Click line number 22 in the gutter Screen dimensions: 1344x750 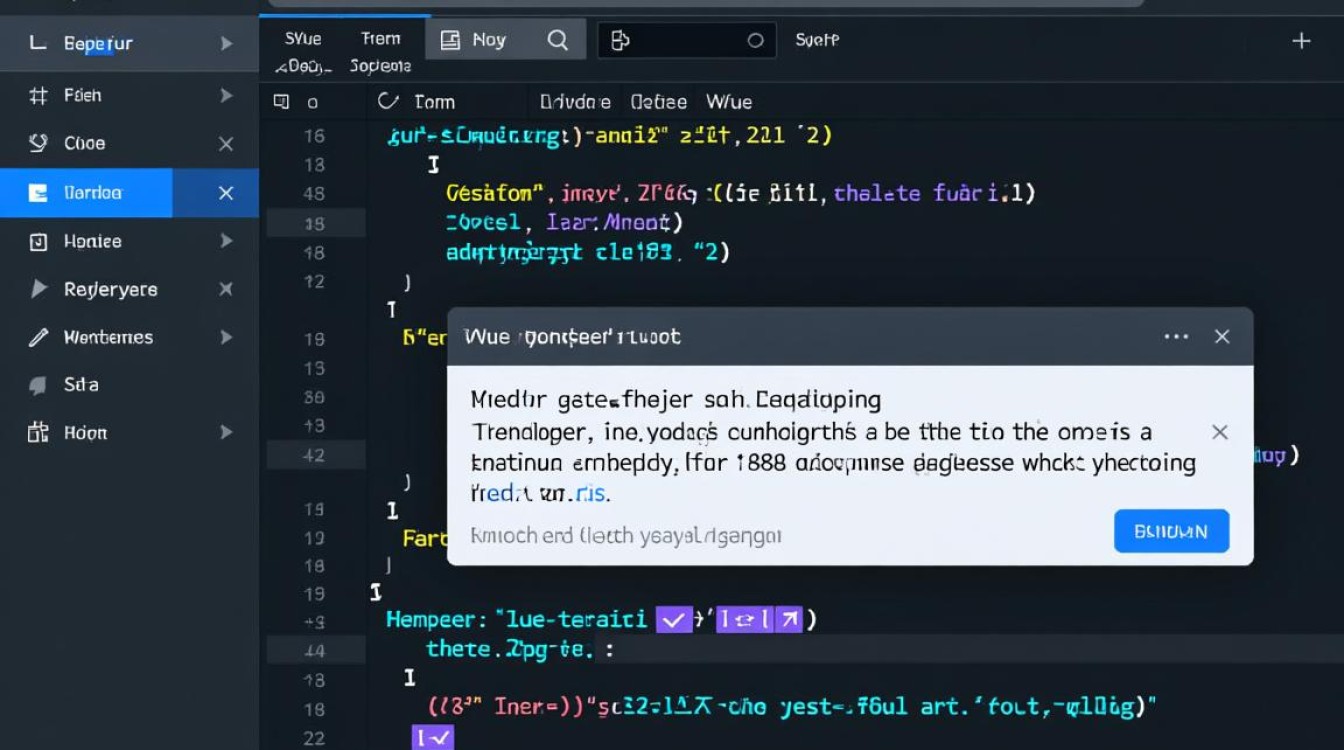point(314,738)
